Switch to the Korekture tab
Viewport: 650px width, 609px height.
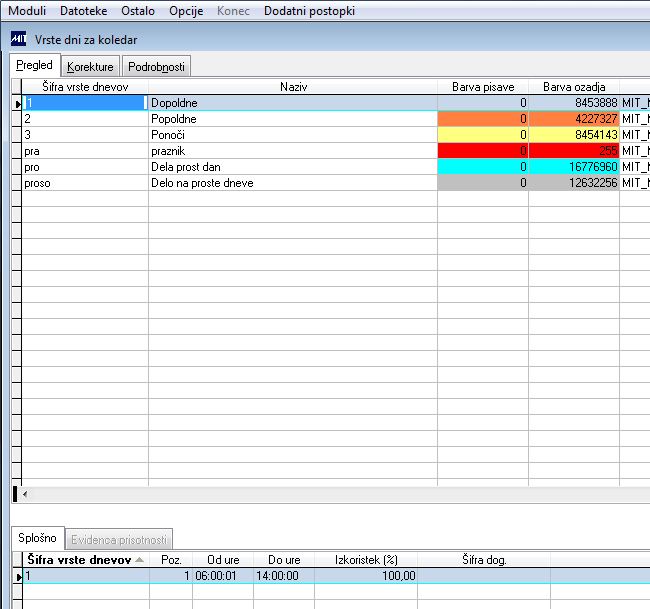(90, 66)
